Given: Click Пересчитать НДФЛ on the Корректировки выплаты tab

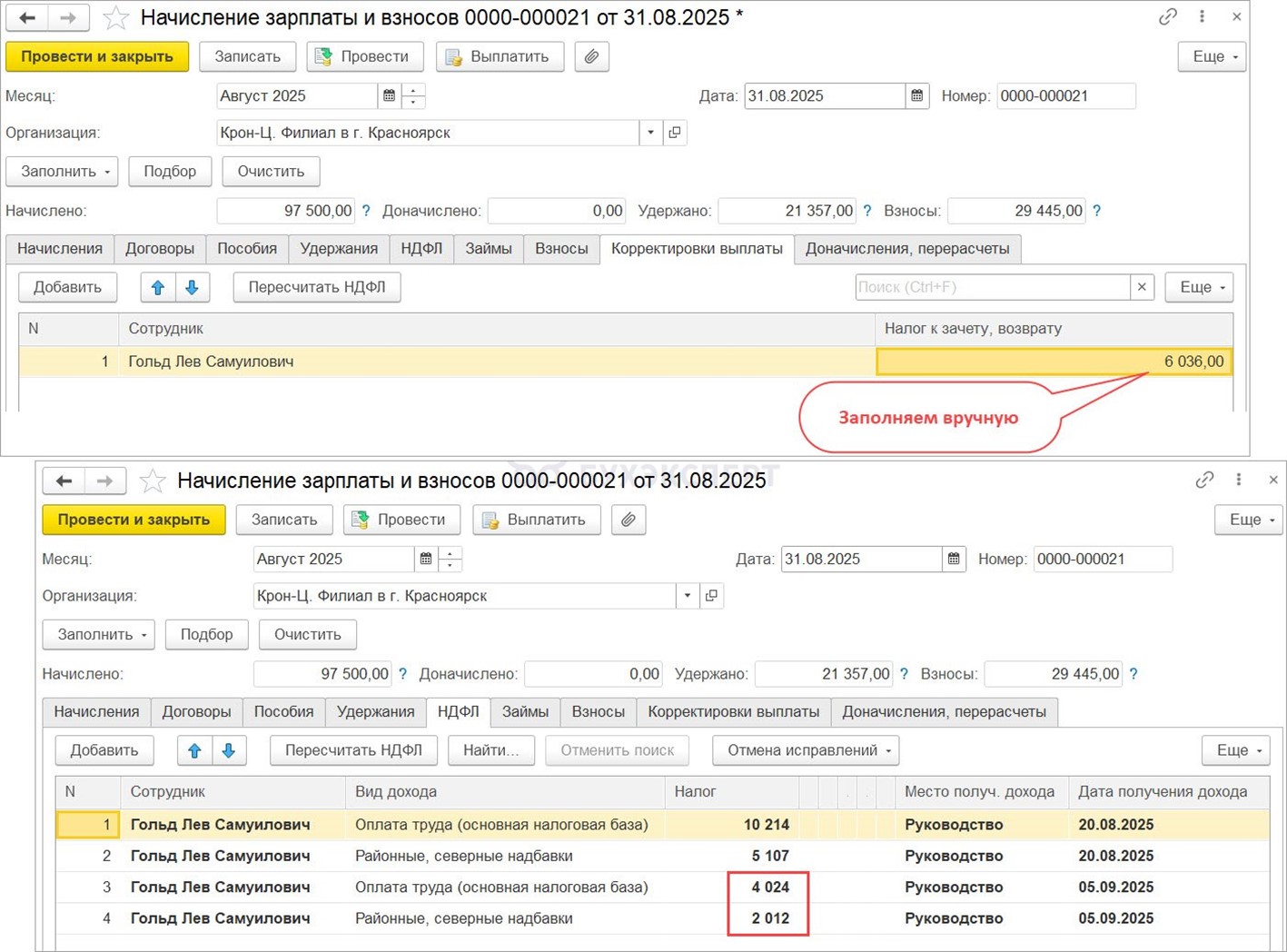Looking at the screenshot, I should (x=316, y=287).
